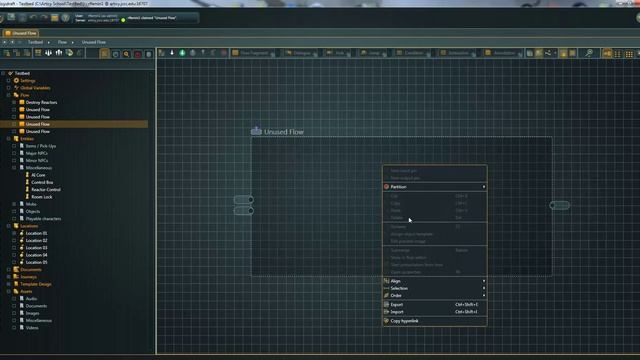Select Global Variables in the navigator
The image size is (640, 360).
pos(35,88)
